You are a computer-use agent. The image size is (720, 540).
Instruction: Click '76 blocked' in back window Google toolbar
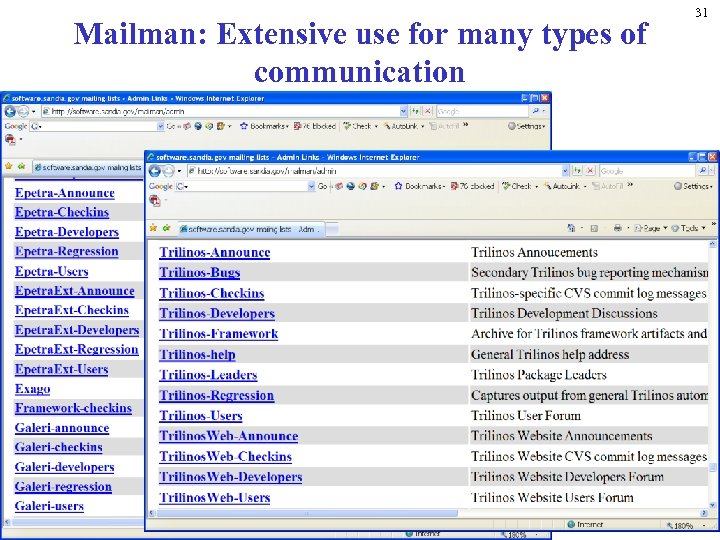click(x=315, y=126)
